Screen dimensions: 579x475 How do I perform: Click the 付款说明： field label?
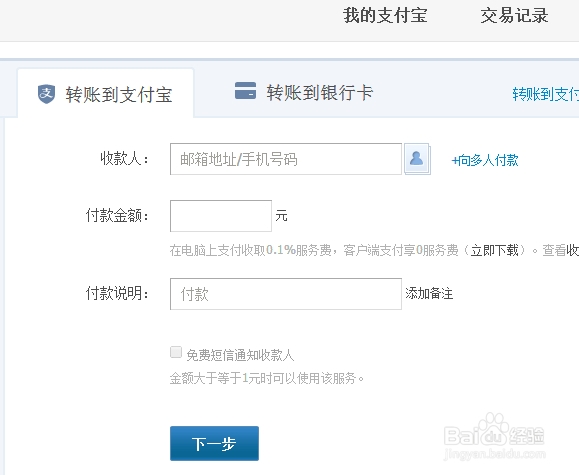tap(117, 294)
